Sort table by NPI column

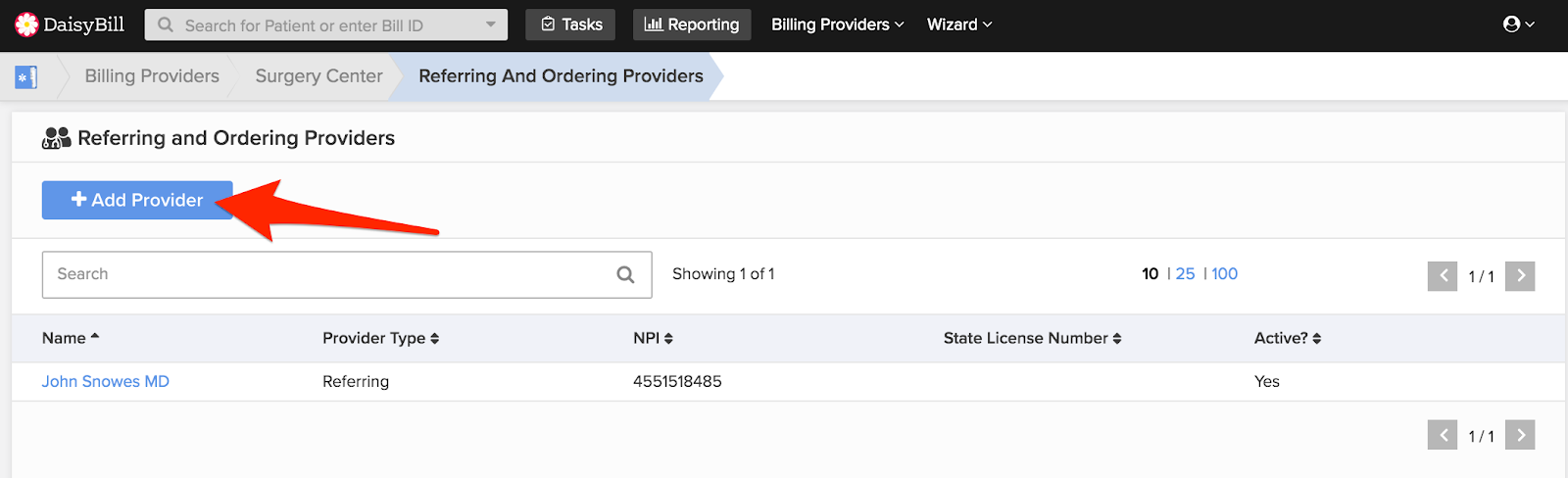pos(653,338)
